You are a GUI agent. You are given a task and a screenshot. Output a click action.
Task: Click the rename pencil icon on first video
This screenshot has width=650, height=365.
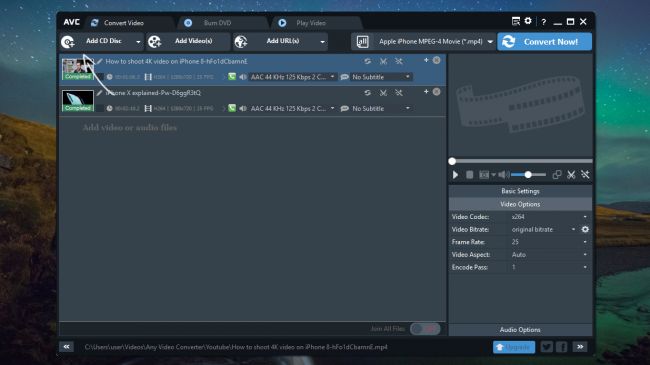click(x=99, y=61)
